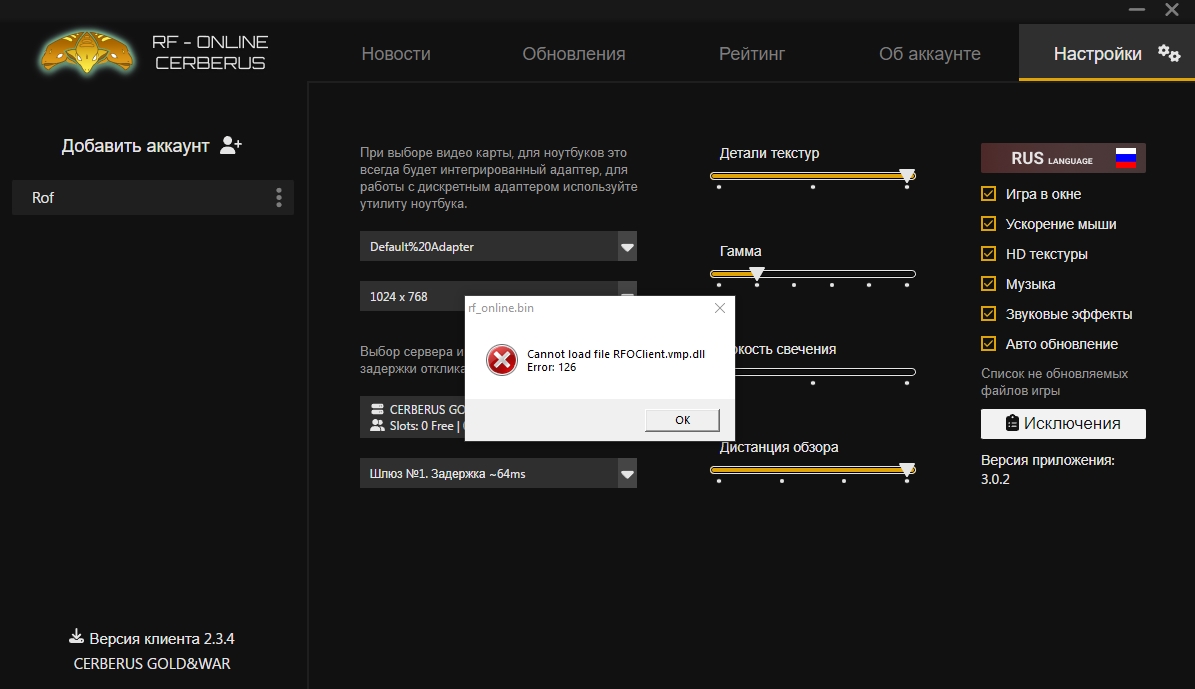
Task: Open the Шлюз №1 gateway dropdown
Action: pos(629,472)
